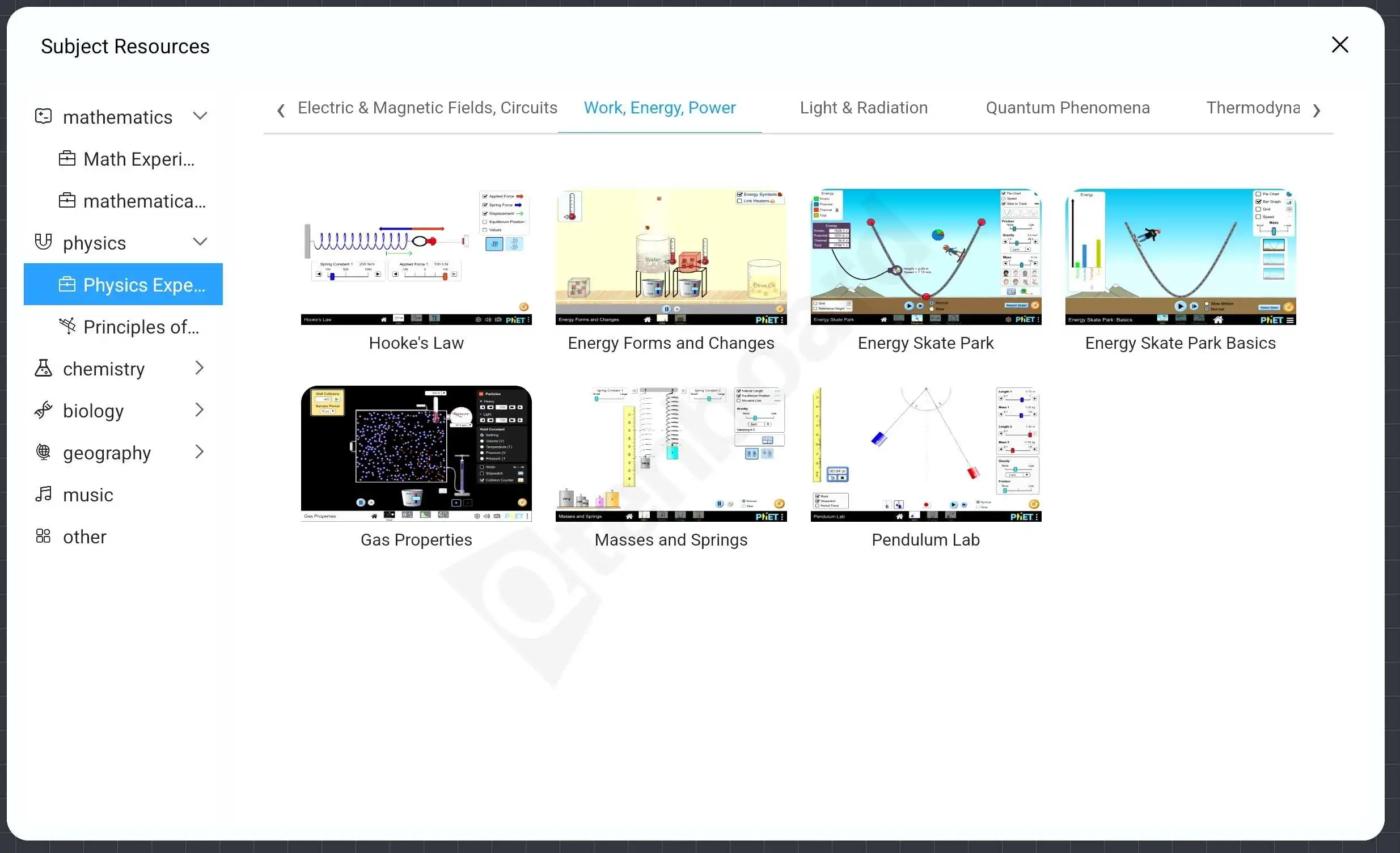Open the other category

(84, 537)
